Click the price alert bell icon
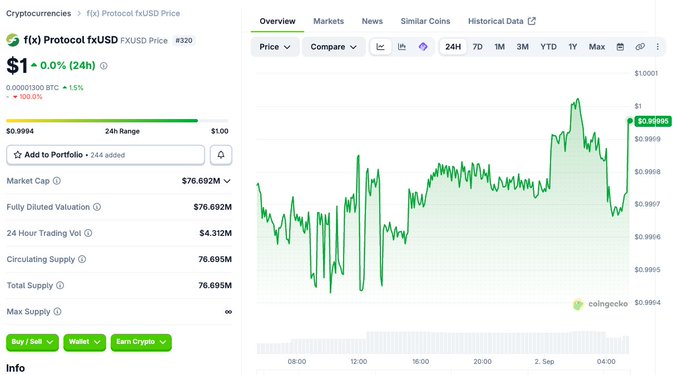The width and height of the screenshot is (679, 375). pyautogui.click(x=221, y=155)
